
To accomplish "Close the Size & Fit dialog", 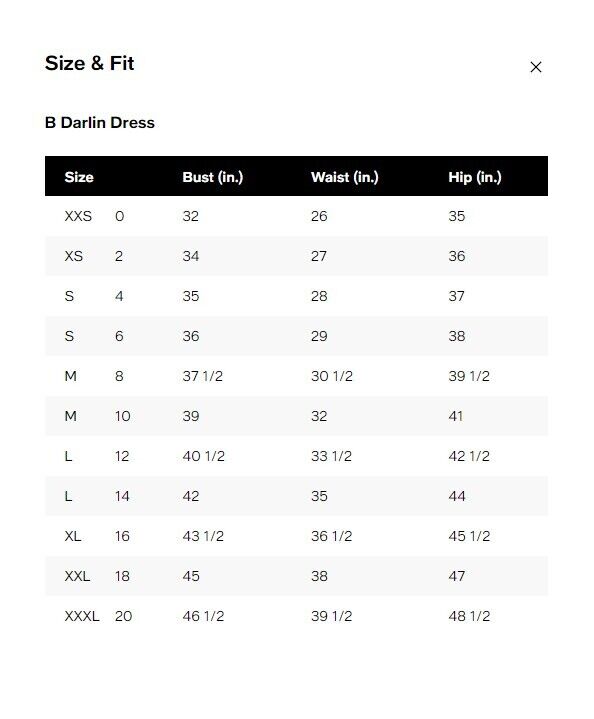I will coord(535,67).
